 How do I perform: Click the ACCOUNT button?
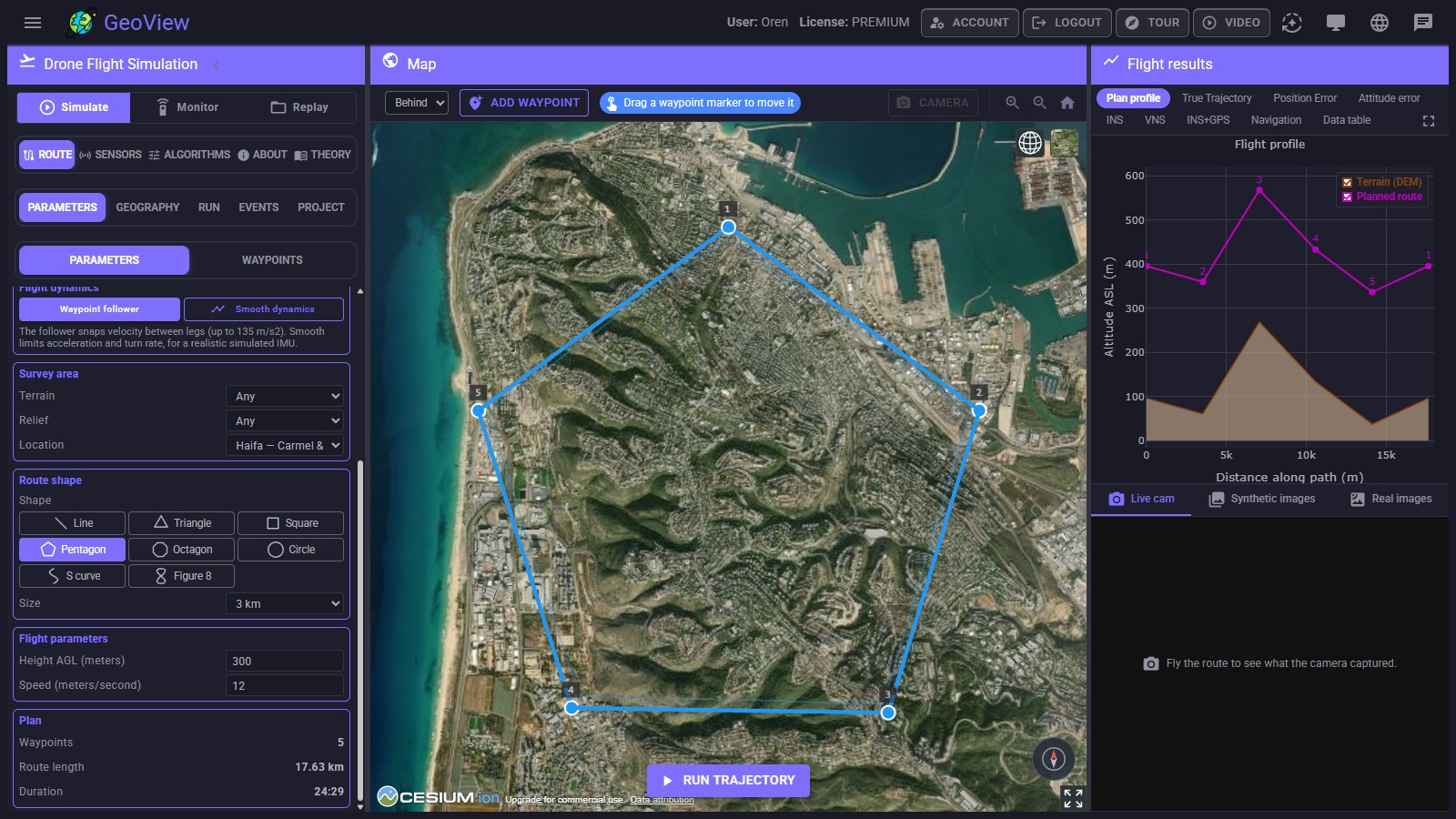969,23
